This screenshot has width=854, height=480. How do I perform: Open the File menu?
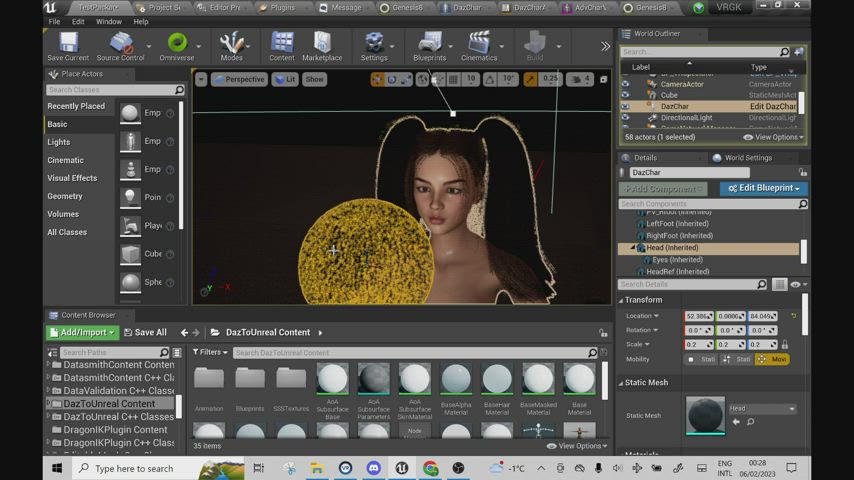pos(54,22)
